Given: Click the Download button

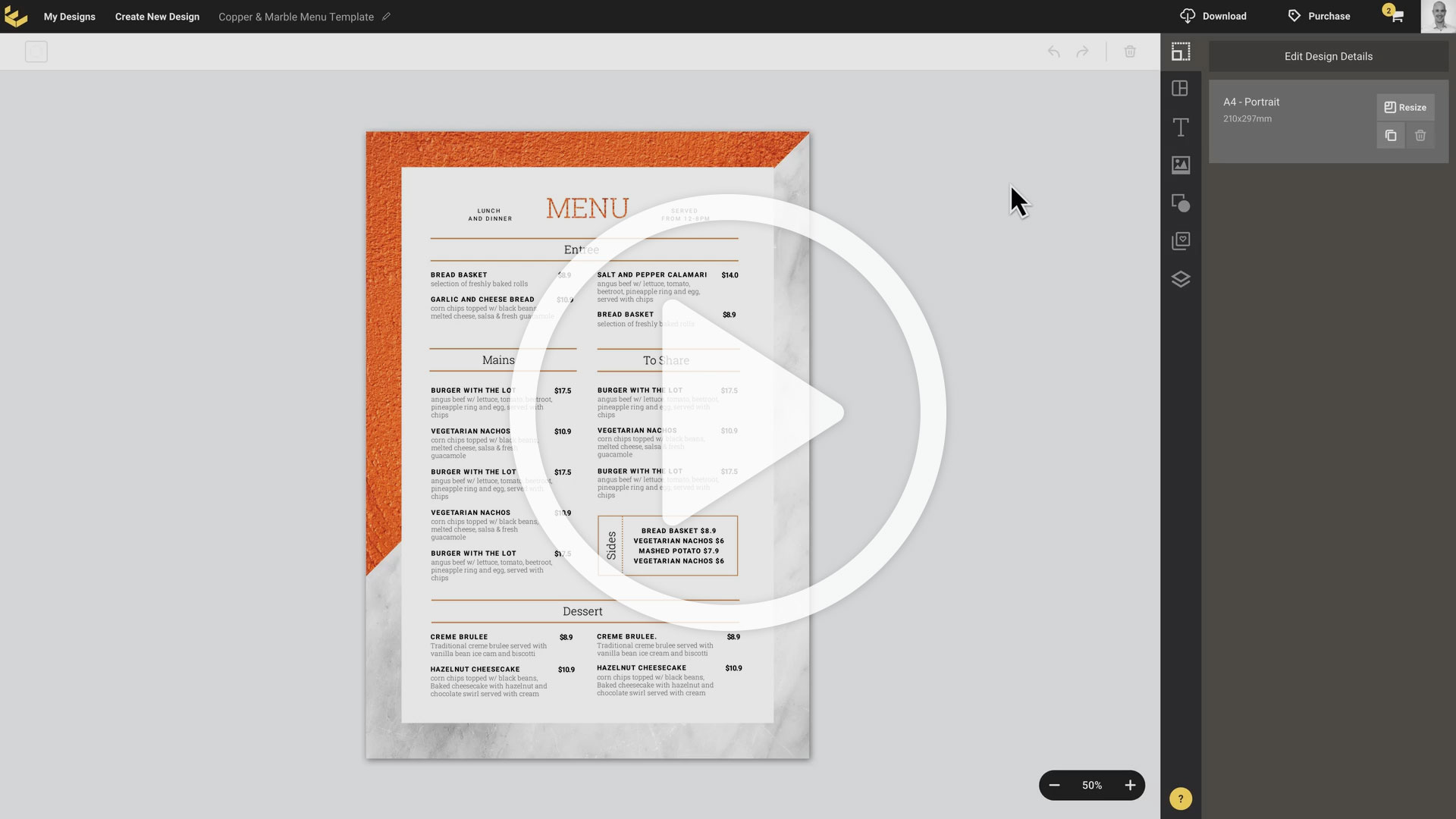Looking at the screenshot, I should [1213, 16].
